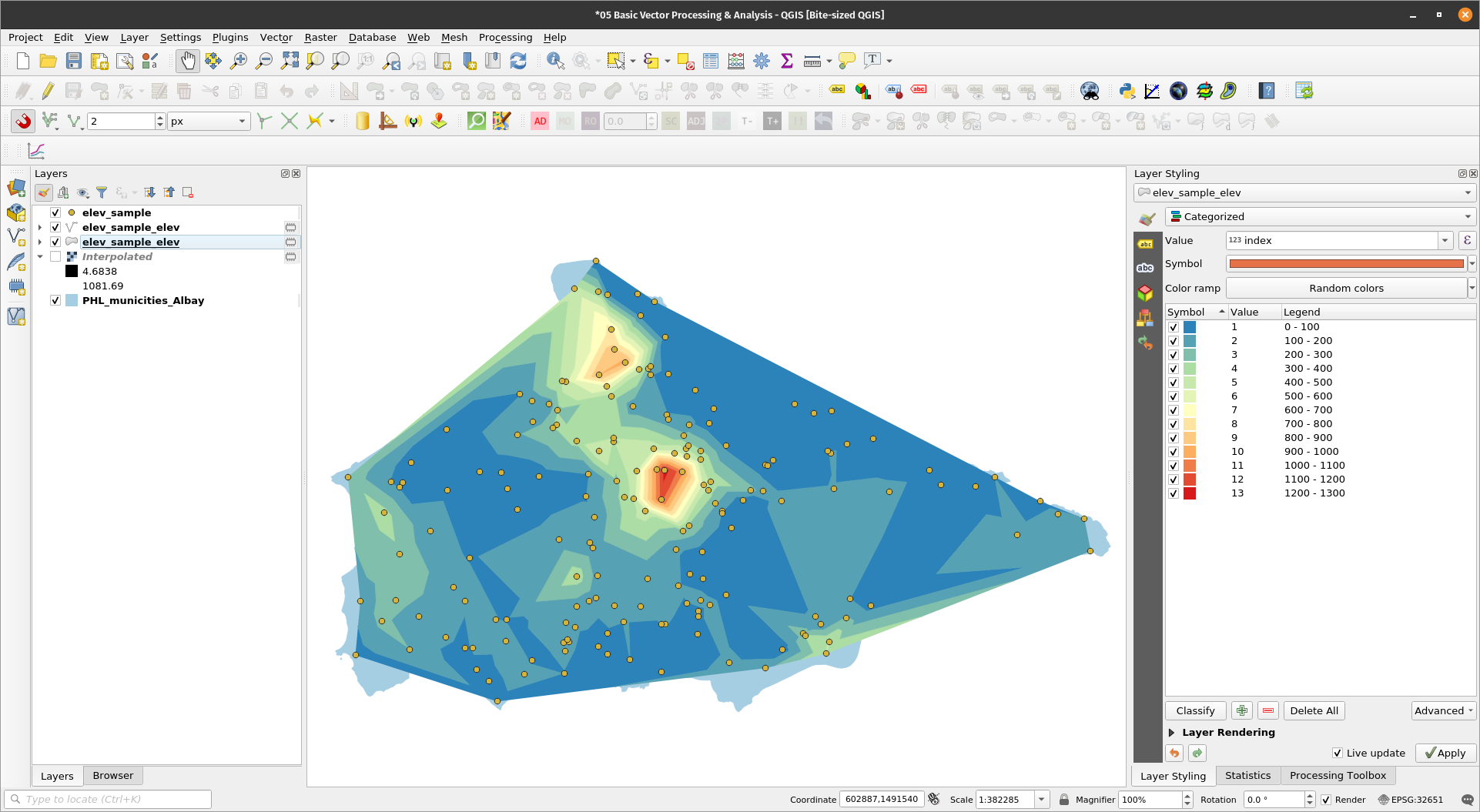Open the Python Console
Image resolution: width=1480 pixels, height=812 pixels.
tap(1127, 92)
